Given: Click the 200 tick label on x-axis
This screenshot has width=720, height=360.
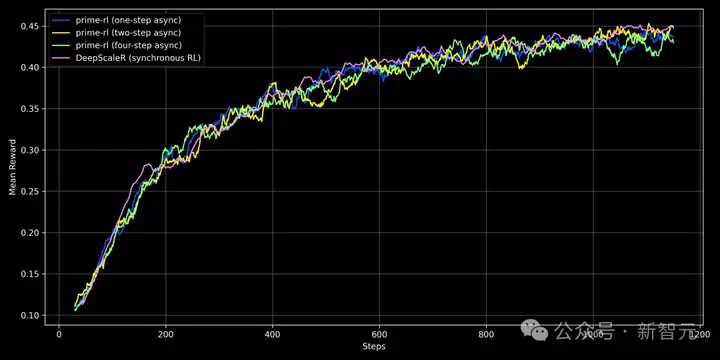Looking at the screenshot, I should [x=166, y=334].
